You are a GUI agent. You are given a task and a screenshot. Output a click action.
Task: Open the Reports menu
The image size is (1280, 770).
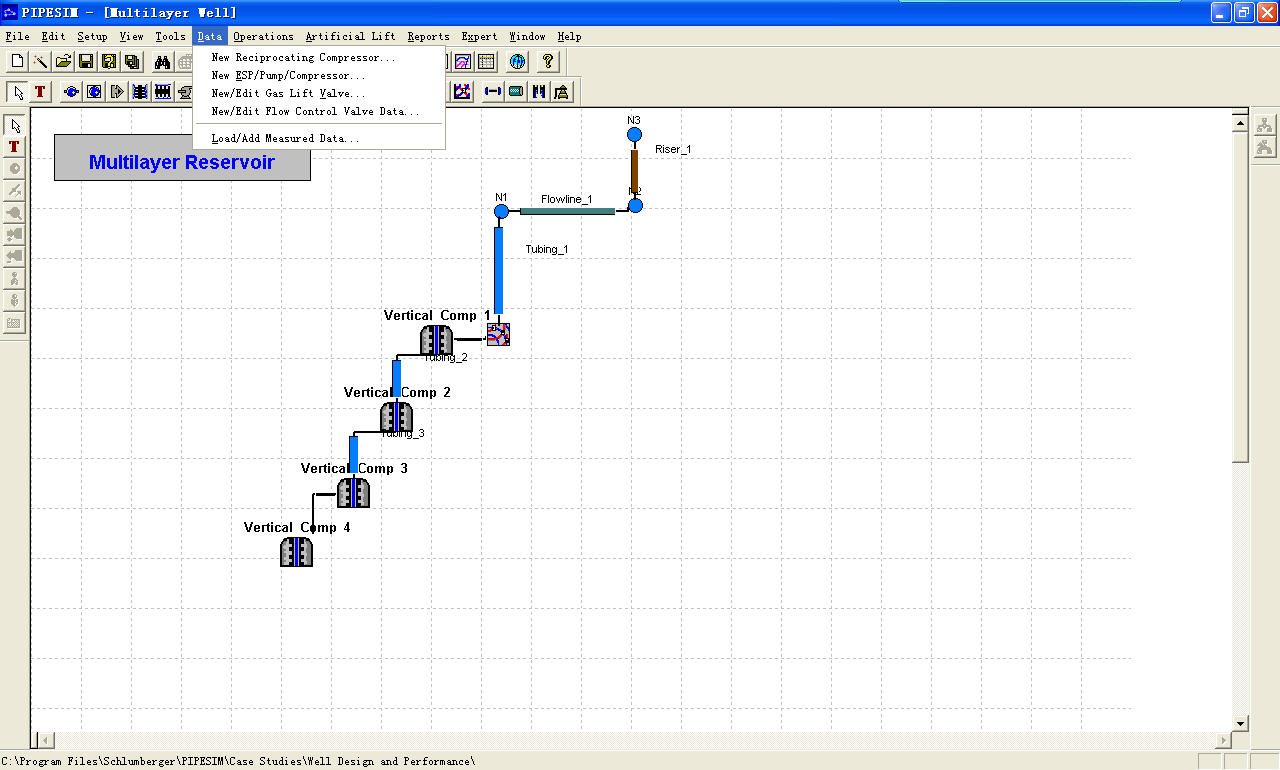(428, 36)
